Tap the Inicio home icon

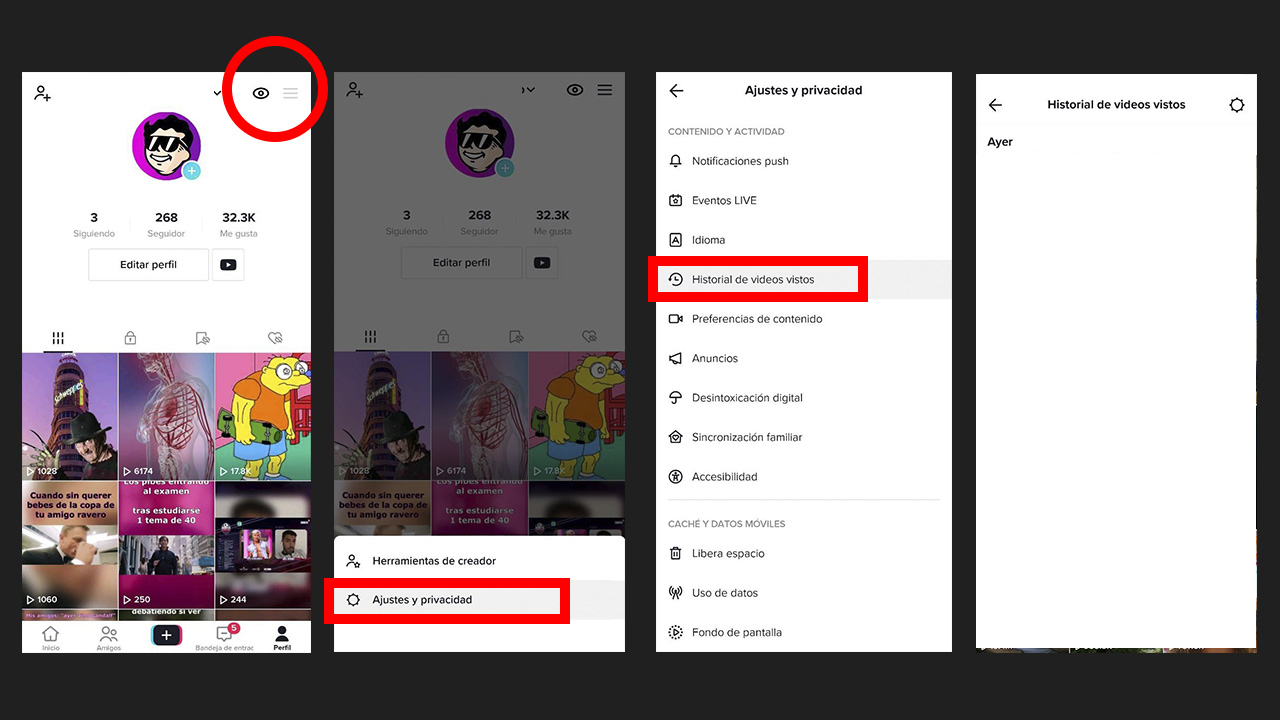[50, 635]
